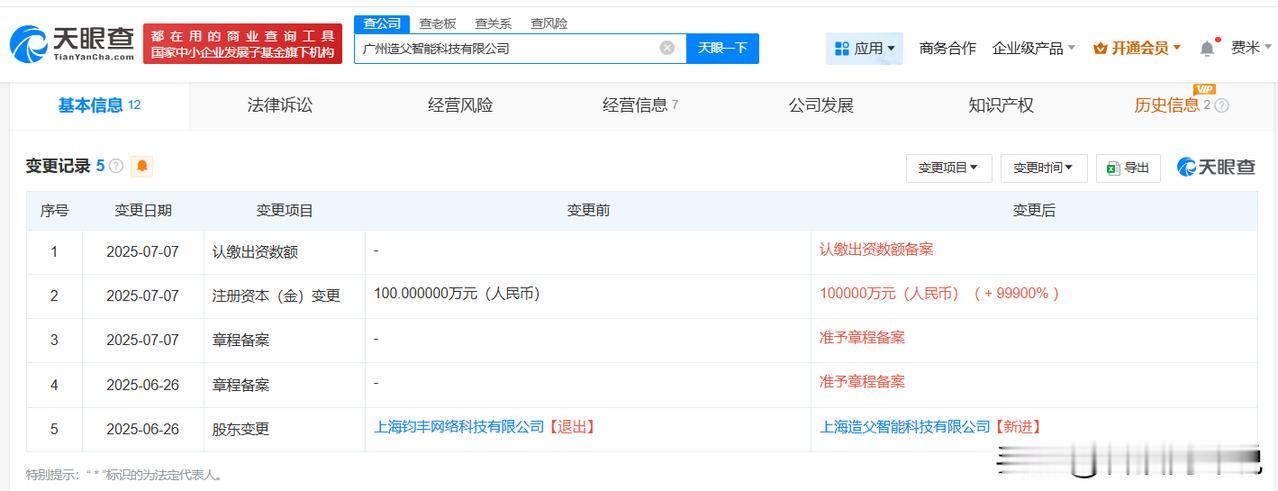Open the 经营风险 tab
1278x491 pixels.
[x=460, y=105]
